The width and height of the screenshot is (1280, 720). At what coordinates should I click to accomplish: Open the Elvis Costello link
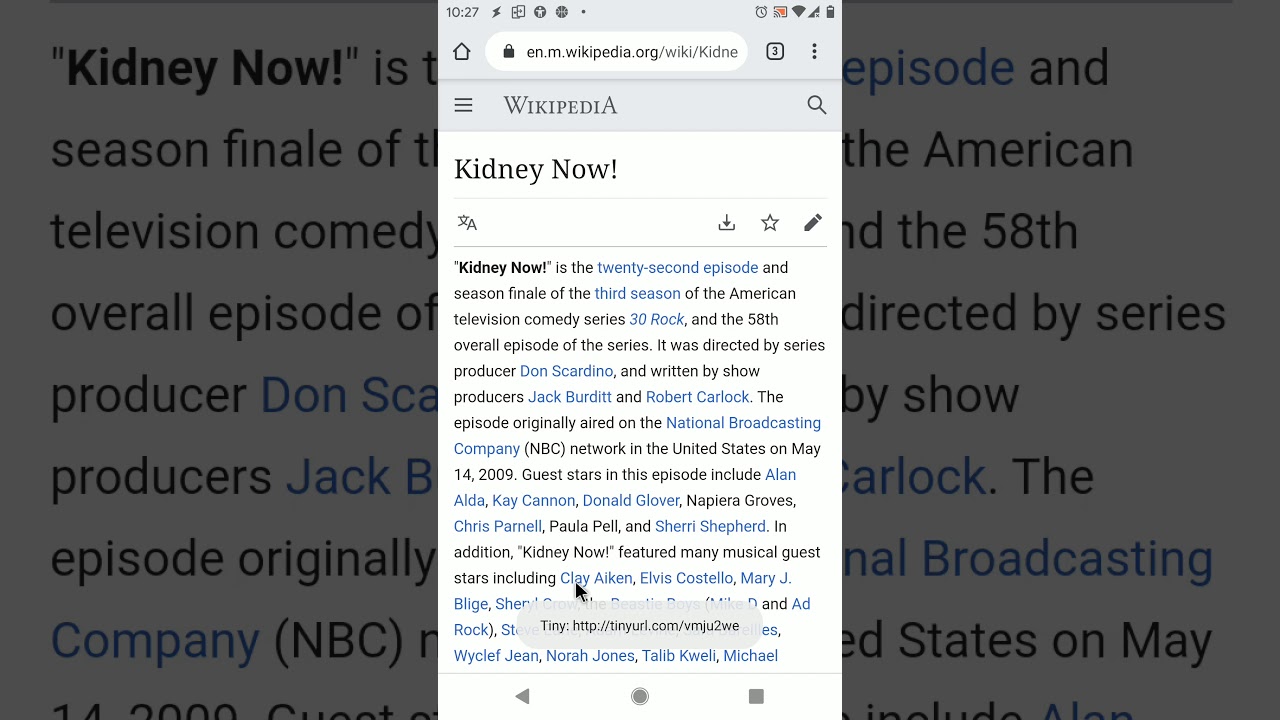(686, 578)
